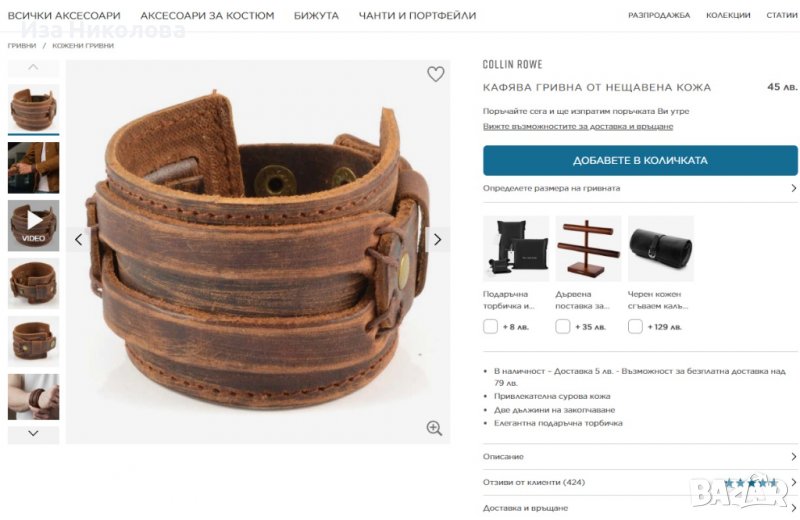Open ЧАНТИ И ПОРТФЕЙЛИ menu
The height and width of the screenshot is (520, 800).
pos(417,16)
